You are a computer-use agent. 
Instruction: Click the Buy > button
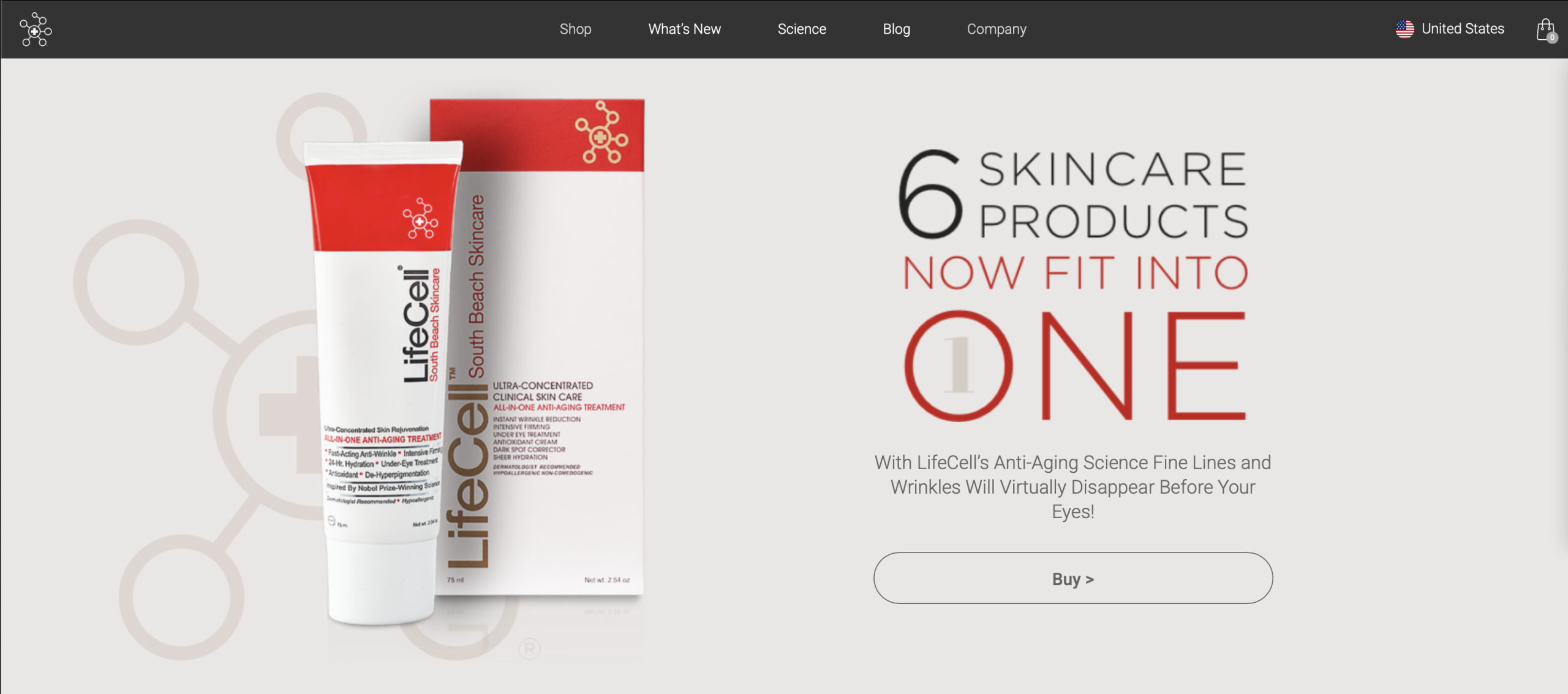(1073, 578)
